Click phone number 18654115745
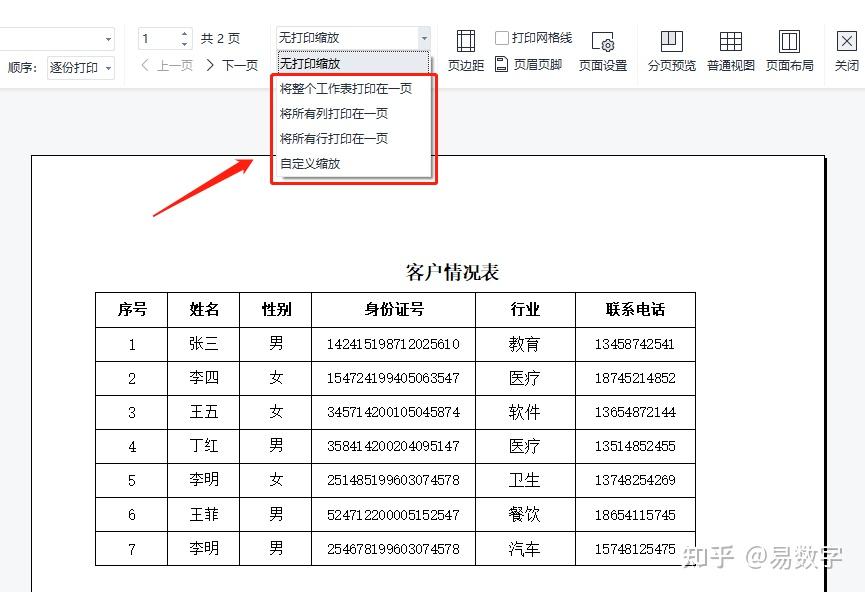Image resolution: width=865 pixels, height=592 pixels. click(635, 515)
